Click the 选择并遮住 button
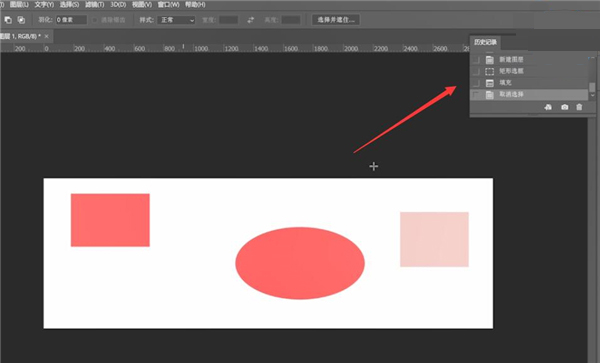The image size is (600, 363). click(336, 20)
